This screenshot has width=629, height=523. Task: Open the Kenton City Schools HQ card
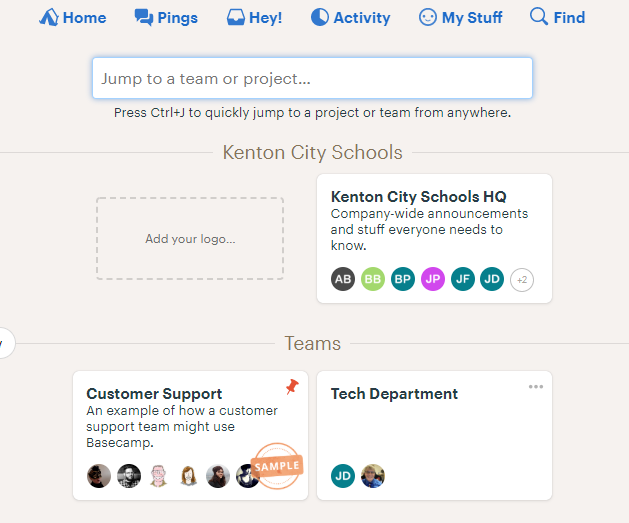434,239
